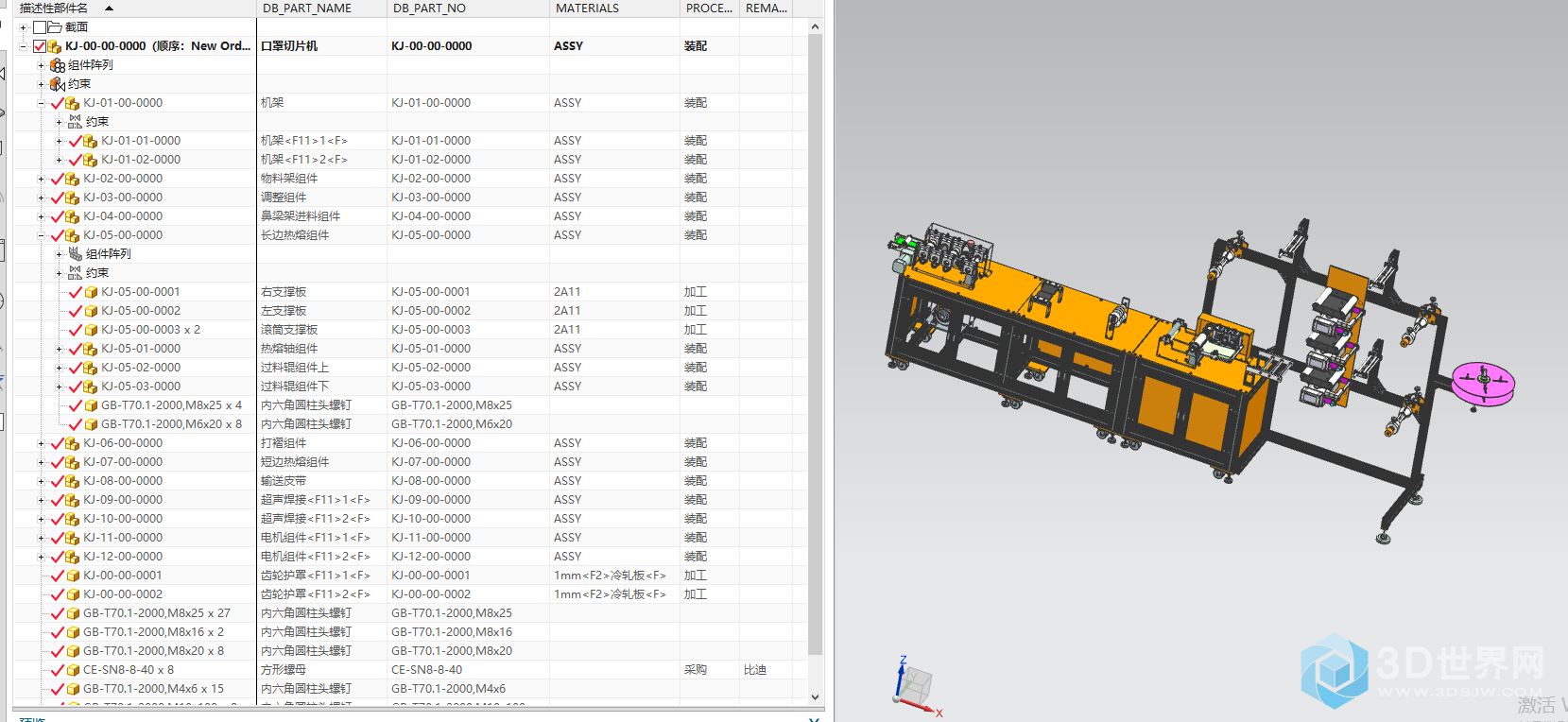Screen dimensions: 1568x722
Task: Expand the KJ-06-00-0000 node
Action: coord(41,443)
